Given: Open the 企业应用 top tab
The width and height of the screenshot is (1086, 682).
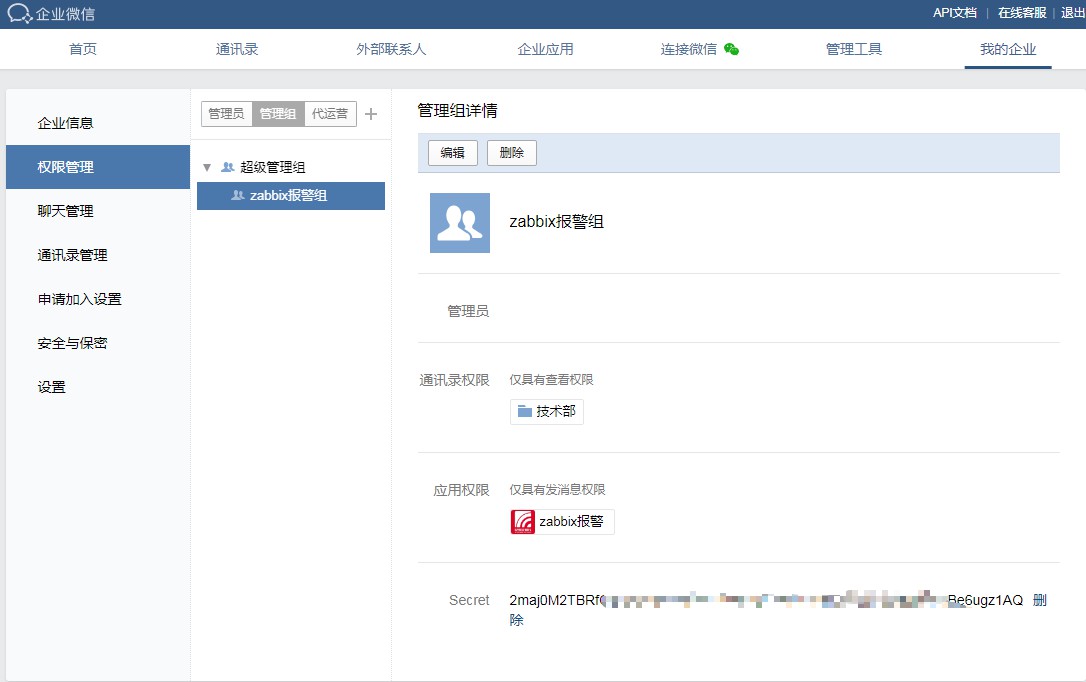Looking at the screenshot, I should [x=546, y=49].
